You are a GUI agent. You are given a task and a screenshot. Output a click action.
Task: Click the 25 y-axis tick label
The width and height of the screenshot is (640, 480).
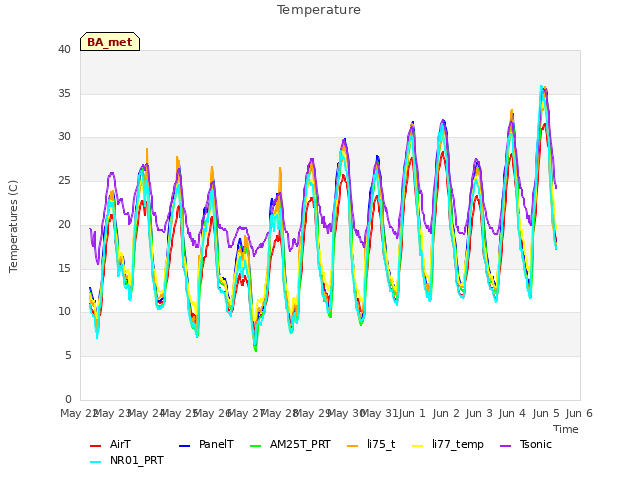point(64,180)
